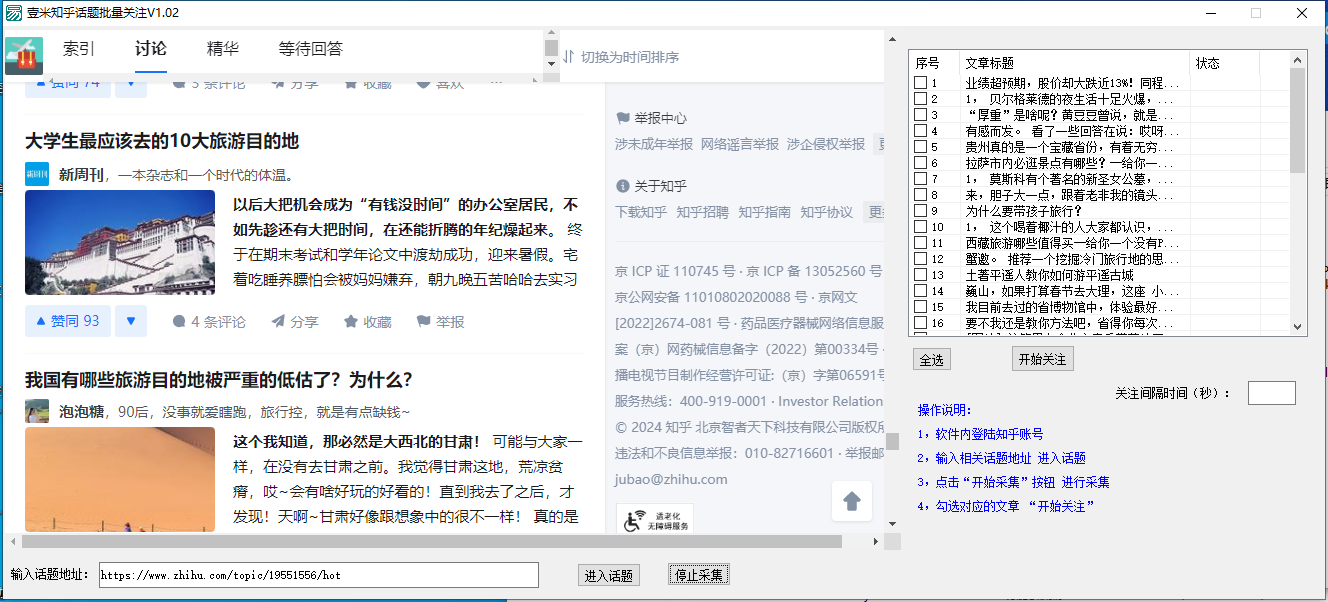Click the topic avatar icon beside 索引 tab
This screenshot has width=1328, height=602.
click(23, 56)
